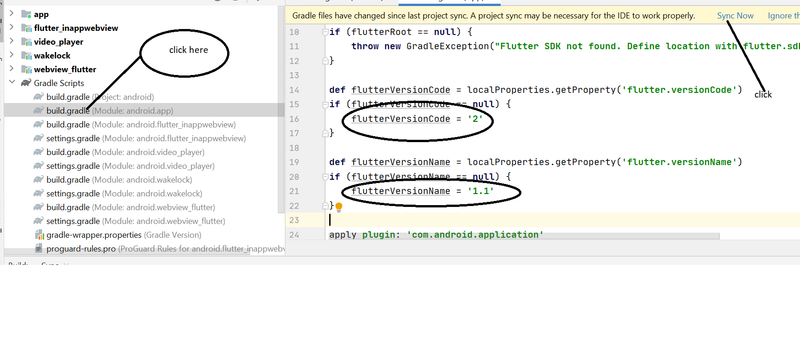Click the Gradle Scripts elephant icon
800x361 pixels.
pos(26,83)
